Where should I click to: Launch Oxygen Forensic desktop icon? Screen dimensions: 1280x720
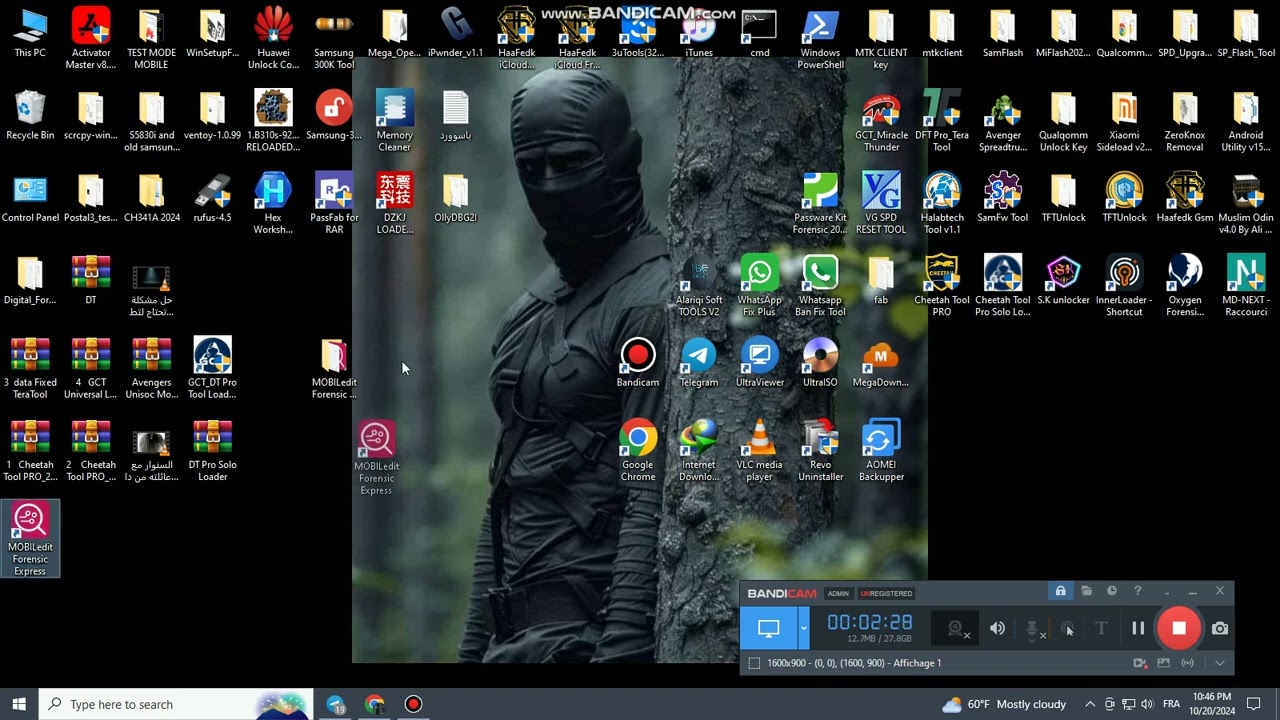point(1185,286)
